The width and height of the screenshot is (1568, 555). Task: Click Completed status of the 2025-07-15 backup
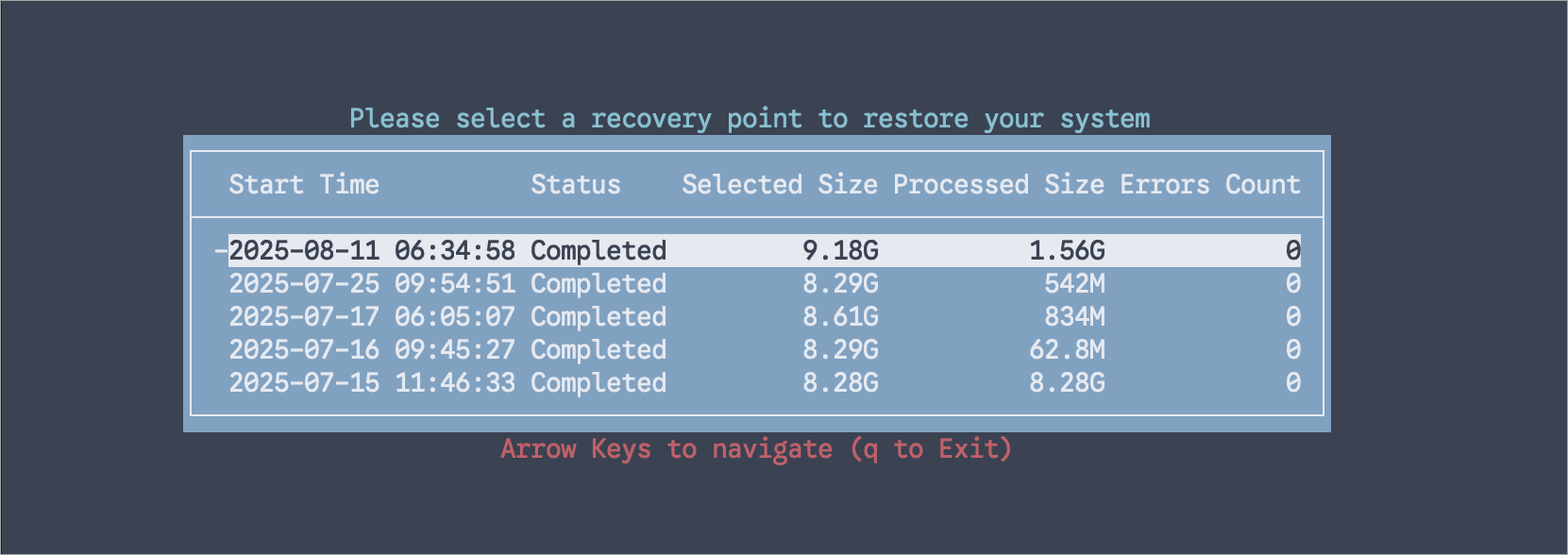tap(599, 383)
